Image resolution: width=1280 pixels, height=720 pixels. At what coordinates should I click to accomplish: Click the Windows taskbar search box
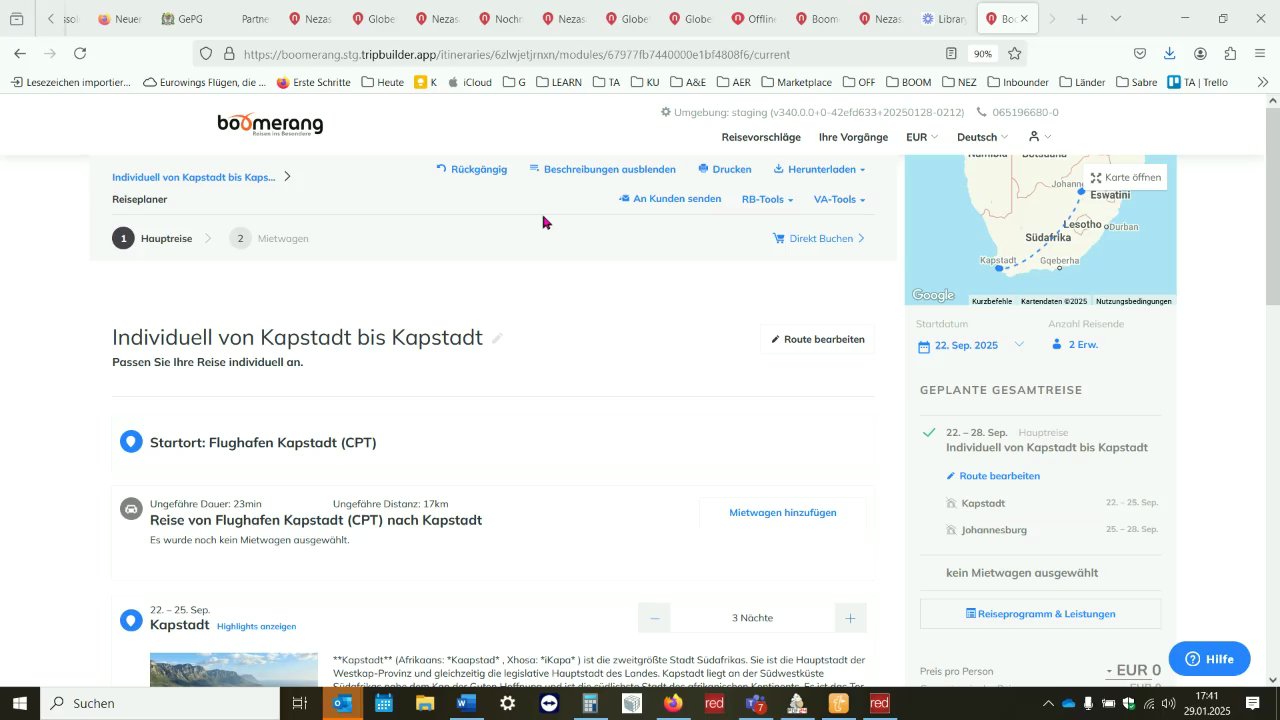[x=160, y=703]
